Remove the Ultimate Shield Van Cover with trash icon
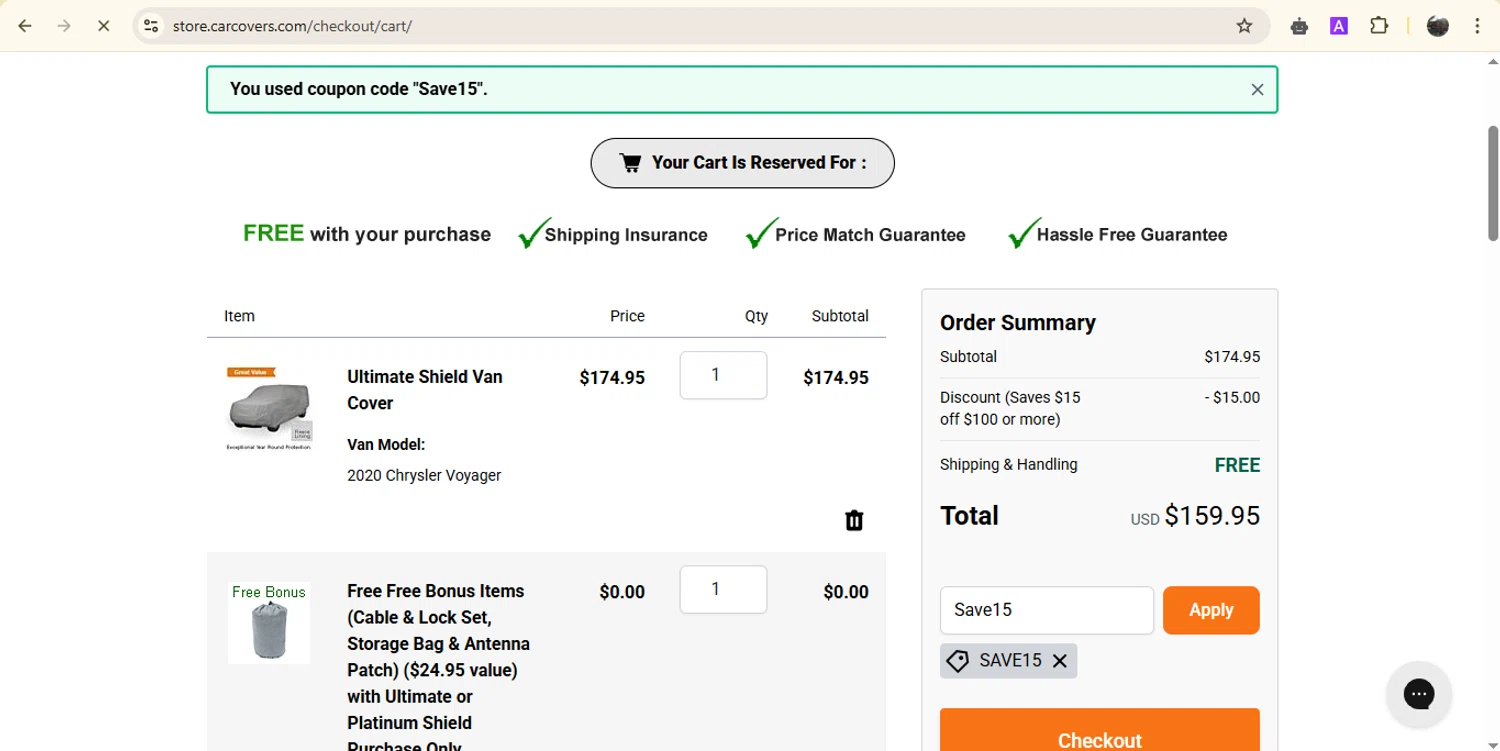 click(x=854, y=520)
